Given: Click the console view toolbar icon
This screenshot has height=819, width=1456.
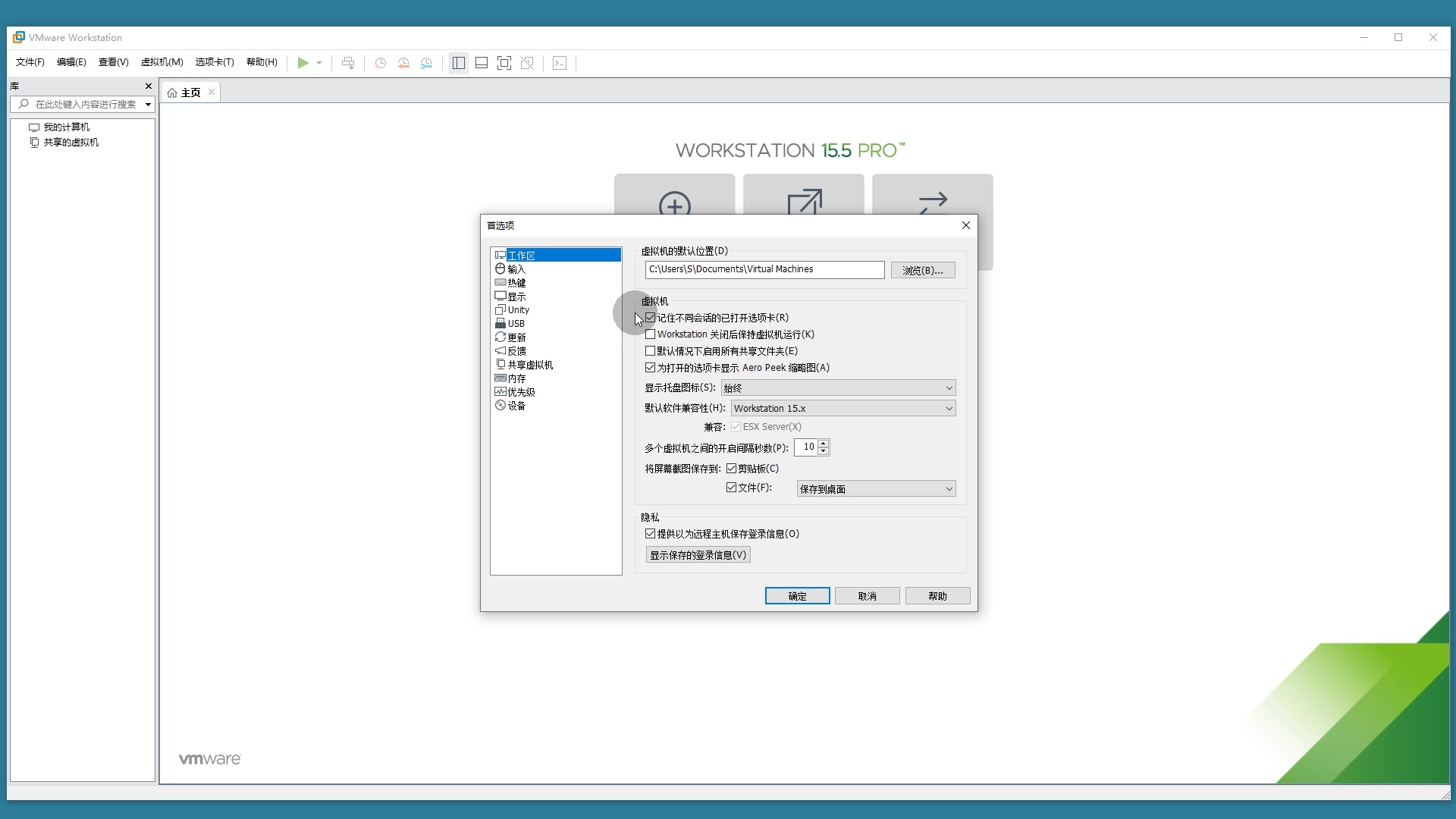Looking at the screenshot, I should (560, 63).
